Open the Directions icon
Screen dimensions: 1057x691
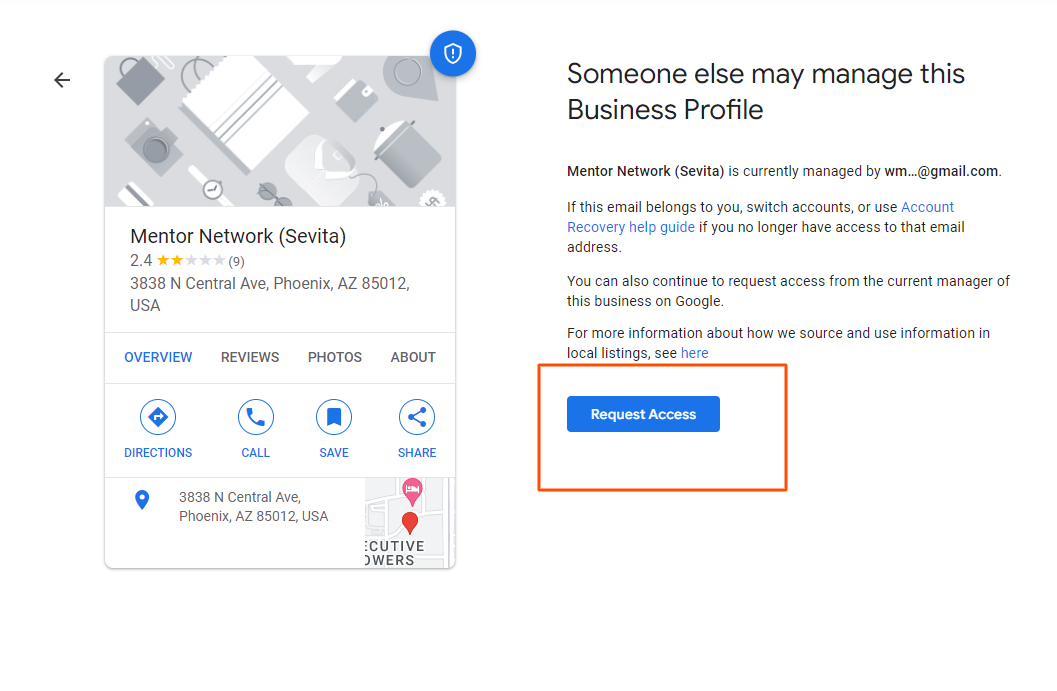pyautogui.click(x=158, y=417)
